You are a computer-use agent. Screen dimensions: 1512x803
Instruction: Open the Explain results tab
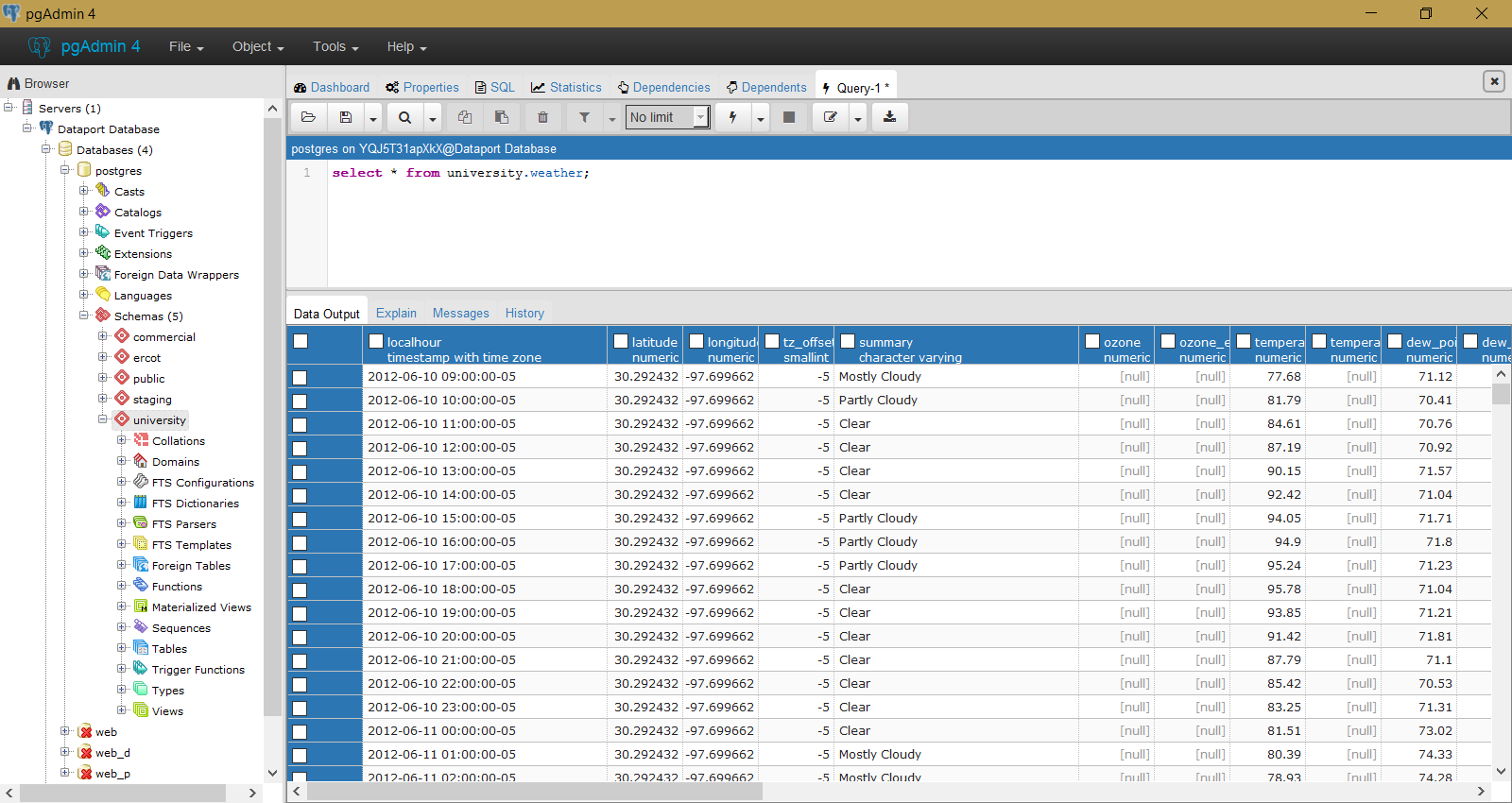[x=396, y=313]
